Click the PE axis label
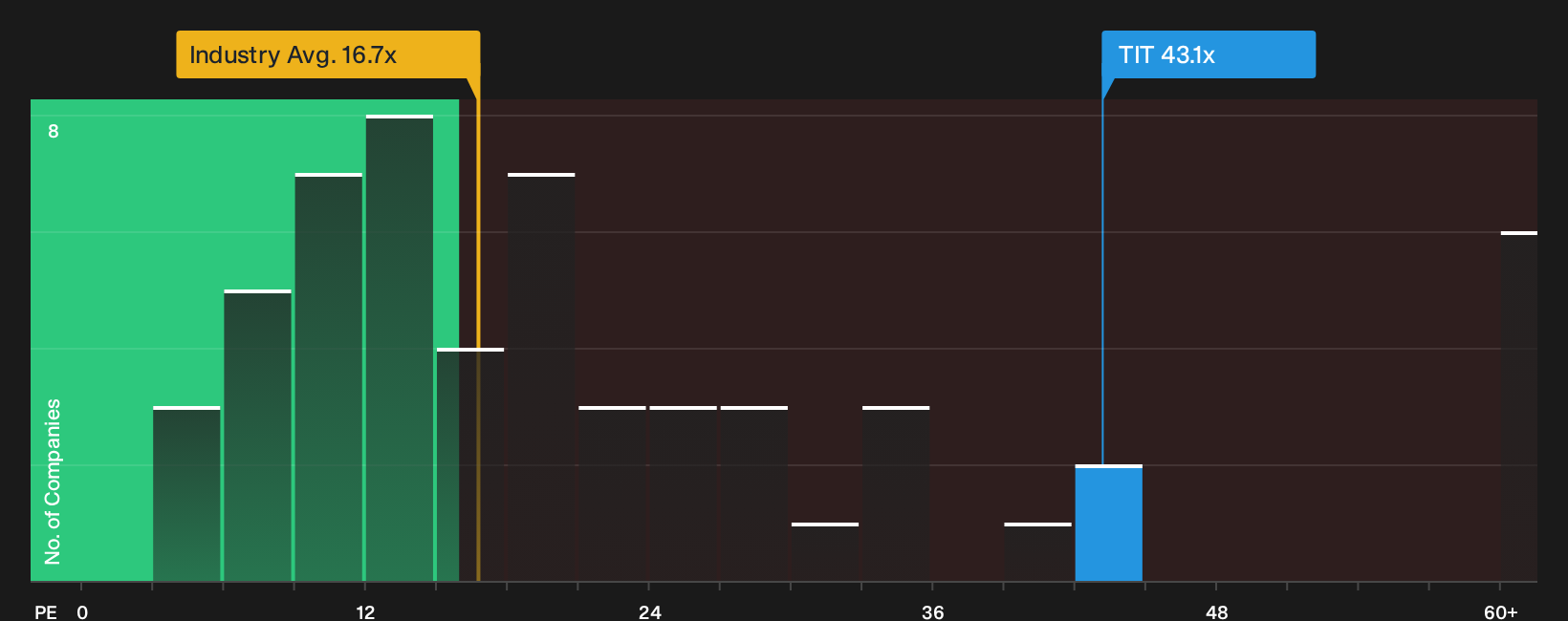Screen dimensions: 1568x621 (x=46, y=612)
